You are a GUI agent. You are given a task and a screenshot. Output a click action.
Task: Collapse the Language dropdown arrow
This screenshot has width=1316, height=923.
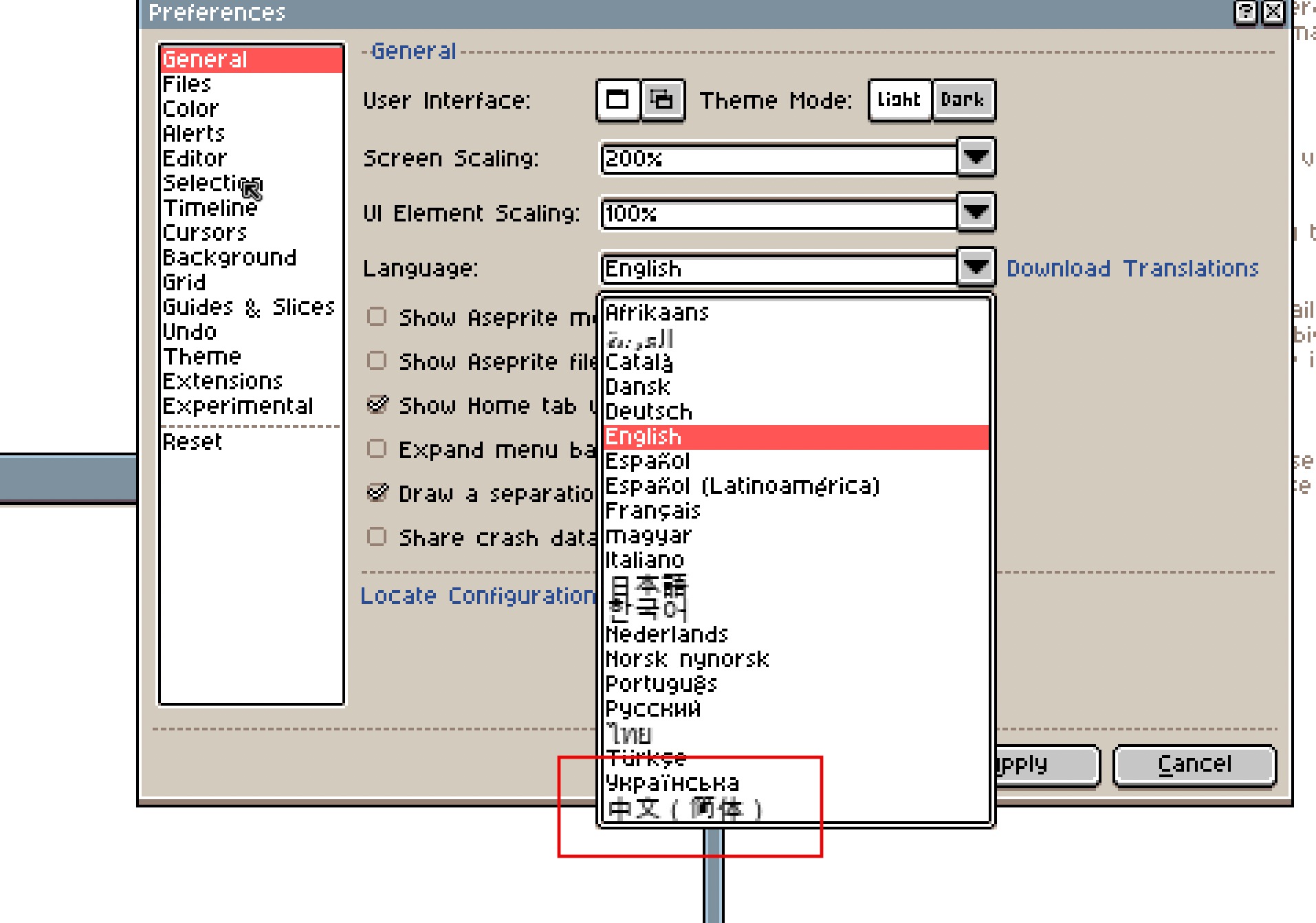976,268
